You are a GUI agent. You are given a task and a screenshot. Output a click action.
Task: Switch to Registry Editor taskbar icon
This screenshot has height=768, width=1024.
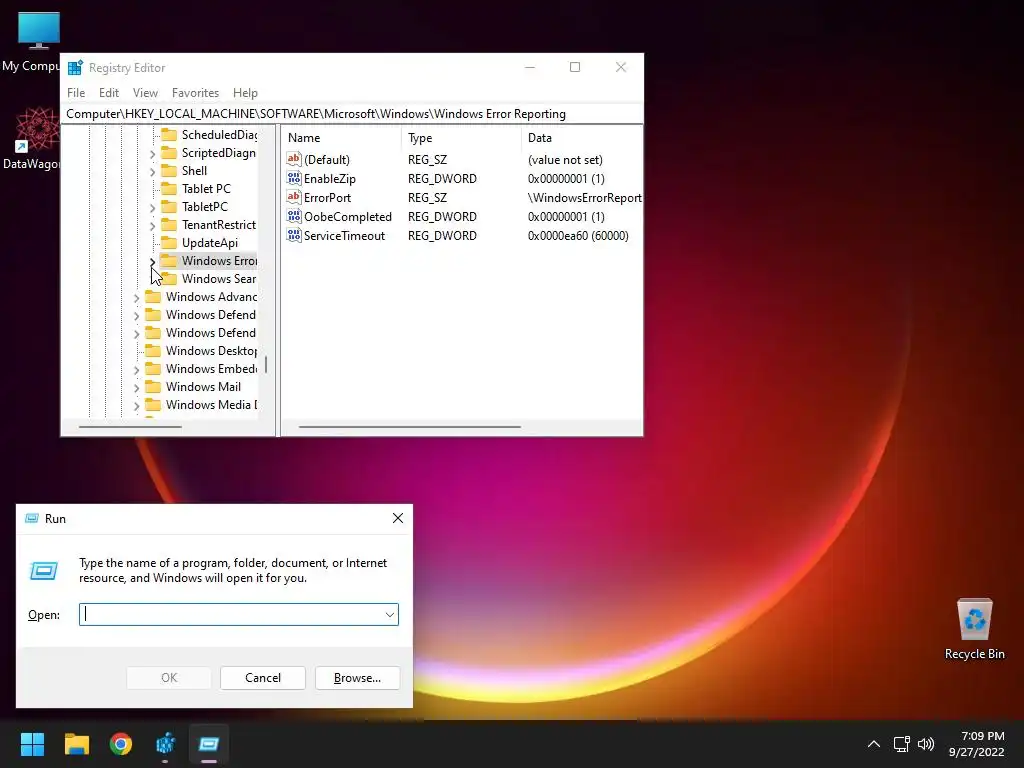pos(165,744)
